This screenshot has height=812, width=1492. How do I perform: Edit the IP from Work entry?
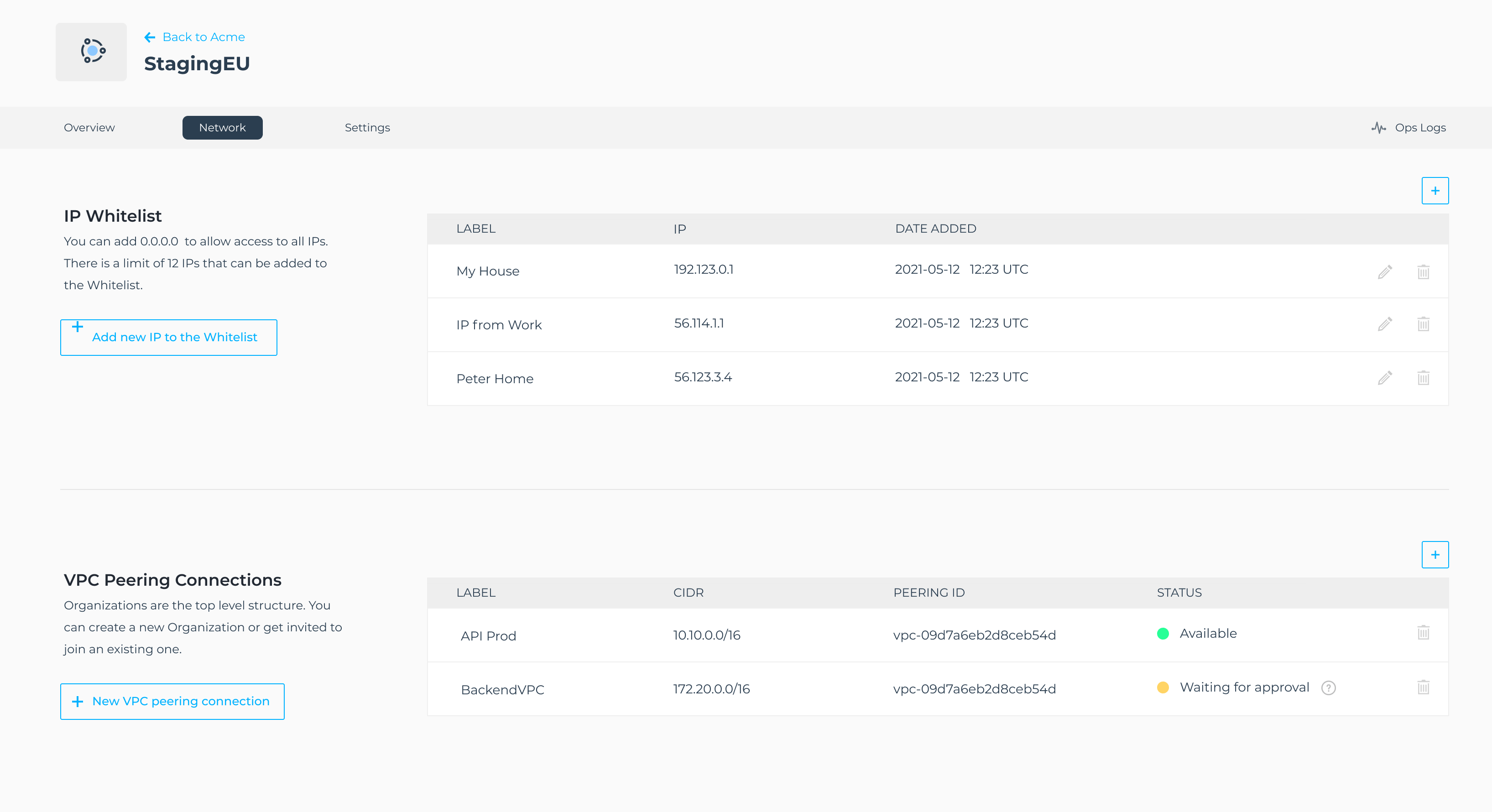pyautogui.click(x=1384, y=324)
